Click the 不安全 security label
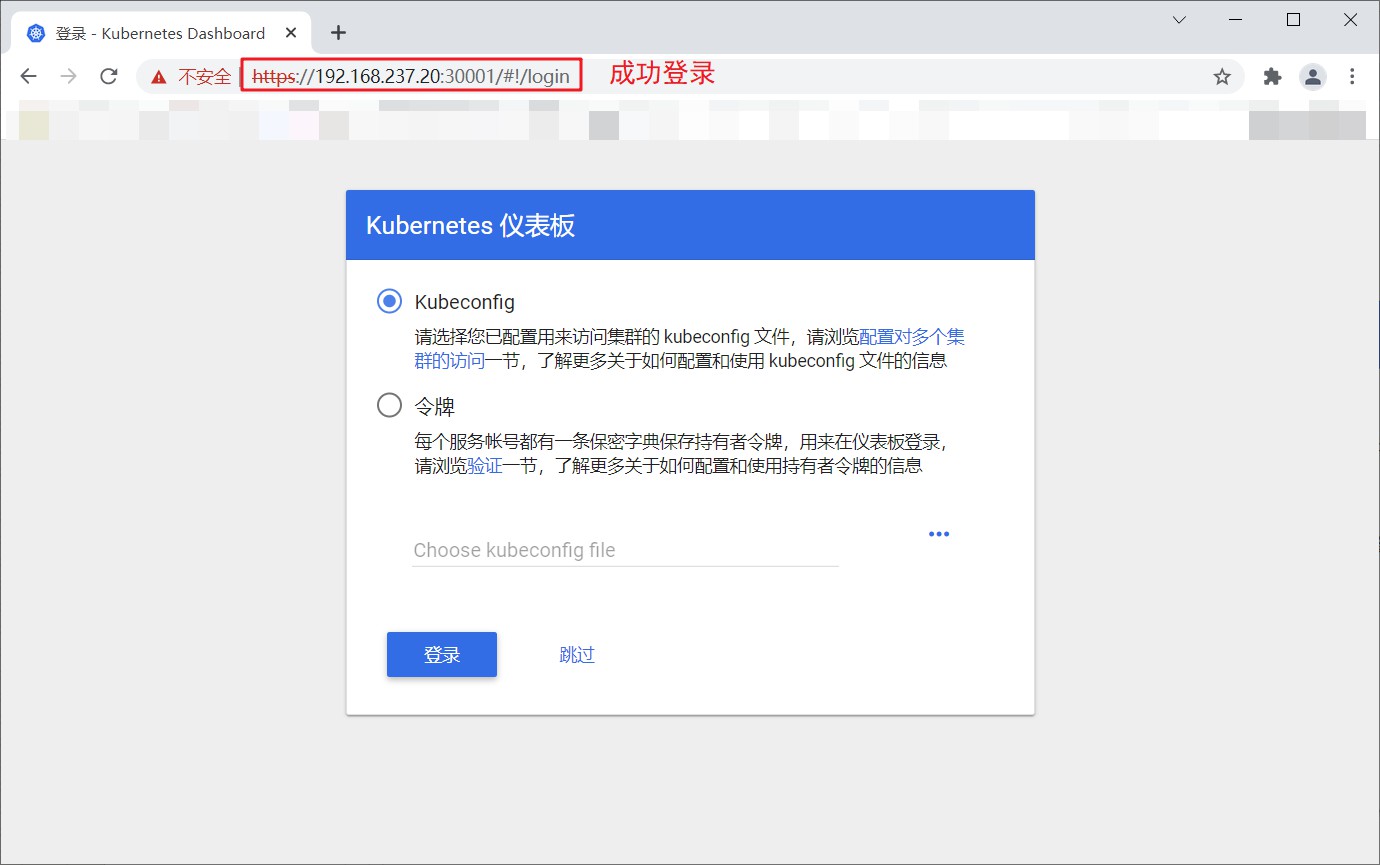Image resolution: width=1380 pixels, height=865 pixels. click(x=204, y=77)
